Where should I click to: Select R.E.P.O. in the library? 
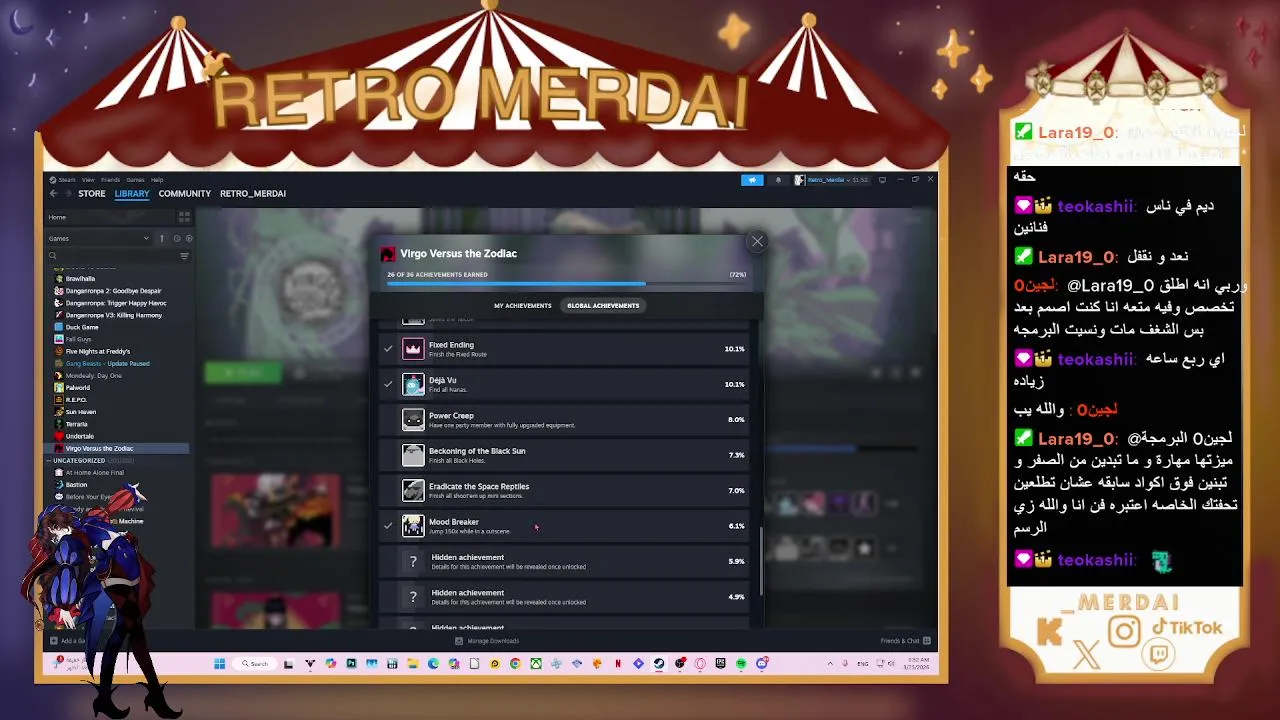tap(76, 400)
